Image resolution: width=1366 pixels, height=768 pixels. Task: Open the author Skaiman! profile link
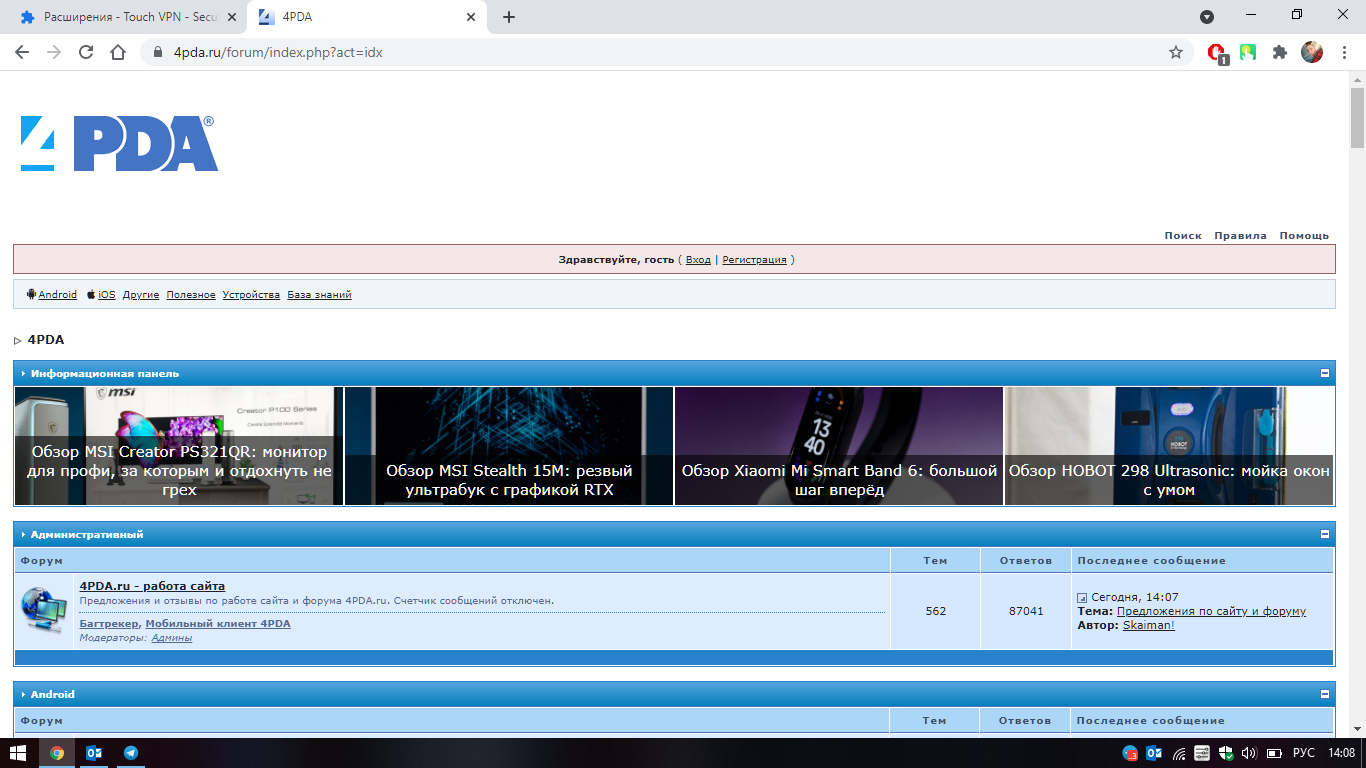(1149, 625)
